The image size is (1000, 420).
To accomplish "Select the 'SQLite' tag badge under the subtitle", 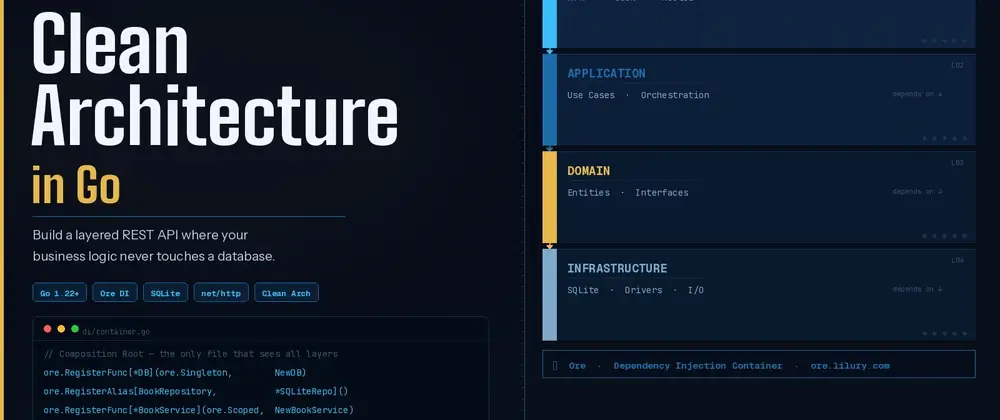I will tap(165, 293).
